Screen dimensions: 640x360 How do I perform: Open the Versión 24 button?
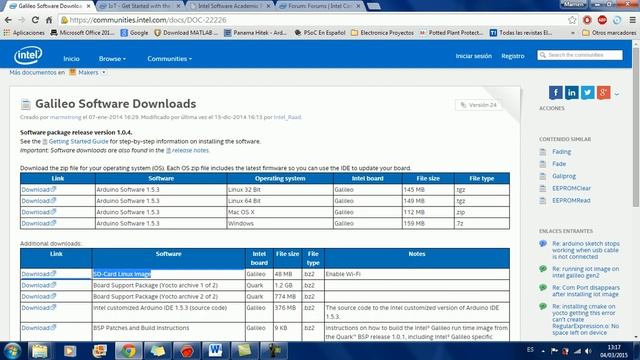(x=478, y=105)
